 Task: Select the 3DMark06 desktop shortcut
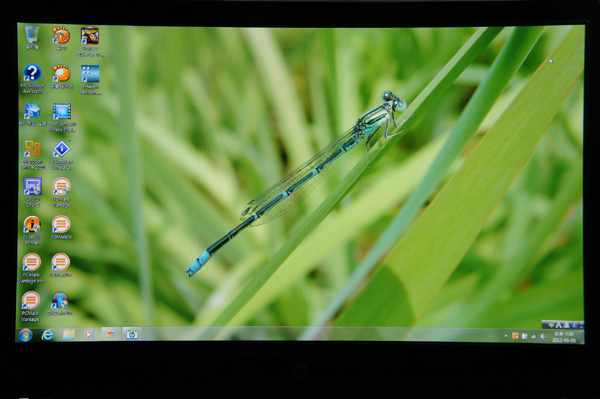coord(61,227)
